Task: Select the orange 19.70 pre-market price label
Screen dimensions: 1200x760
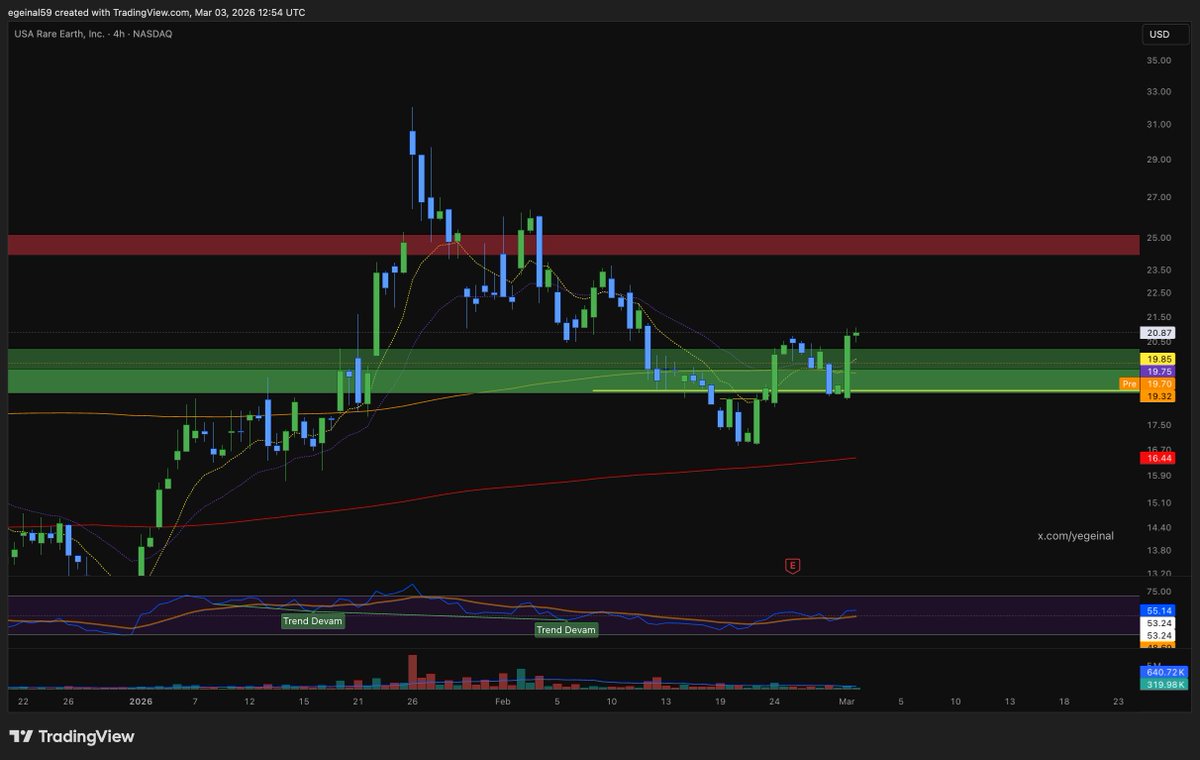Action: 1160,383
